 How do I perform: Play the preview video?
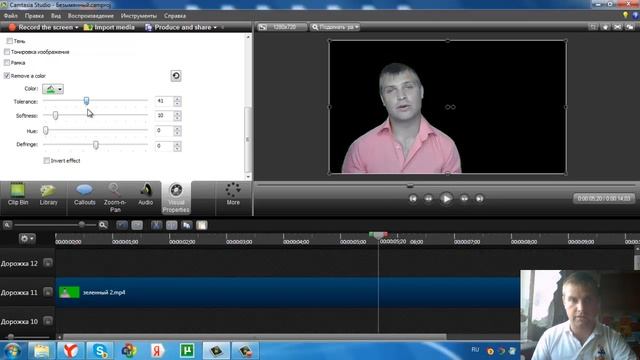click(446, 199)
